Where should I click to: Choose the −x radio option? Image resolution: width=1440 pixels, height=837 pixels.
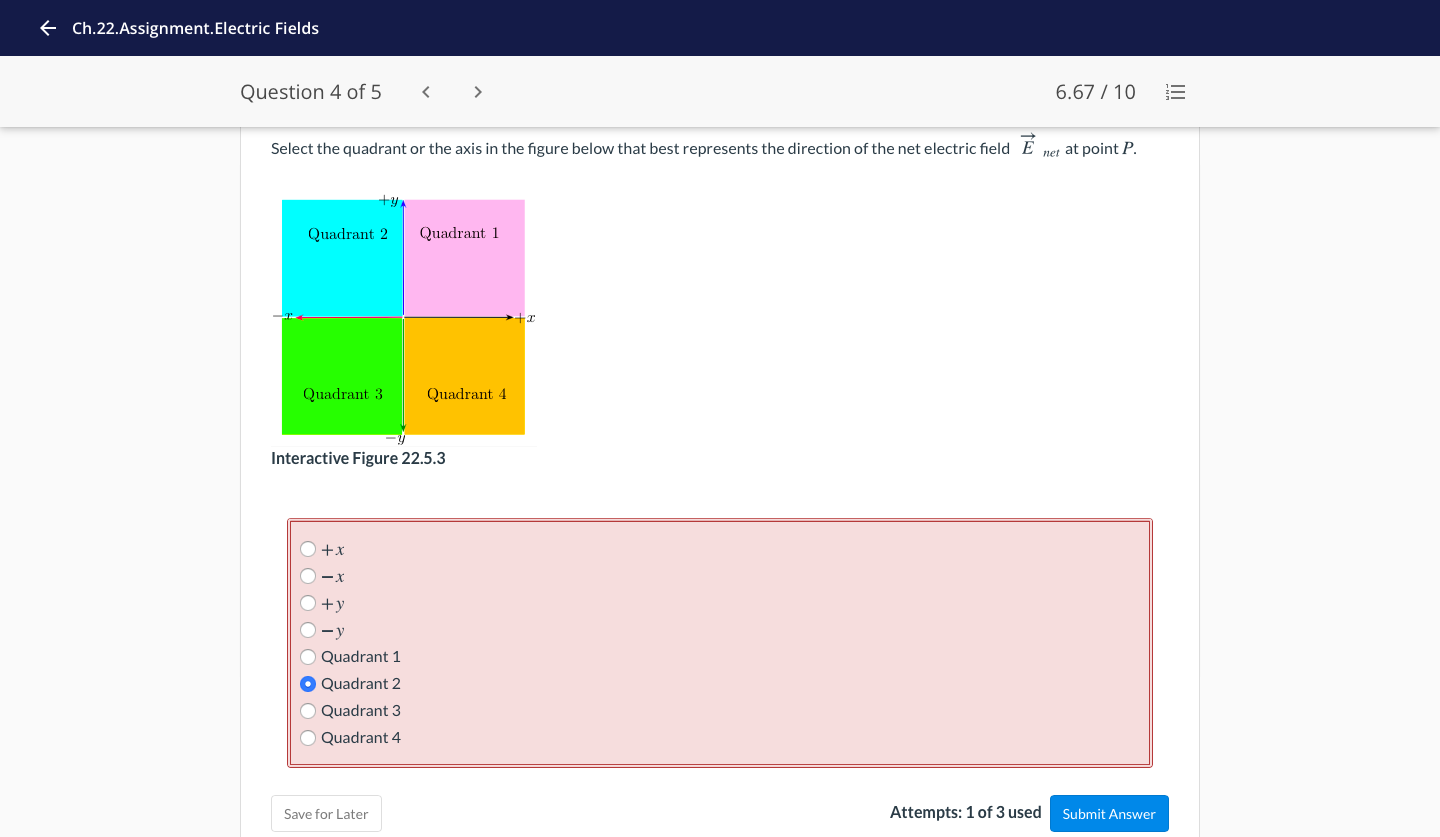(x=308, y=576)
